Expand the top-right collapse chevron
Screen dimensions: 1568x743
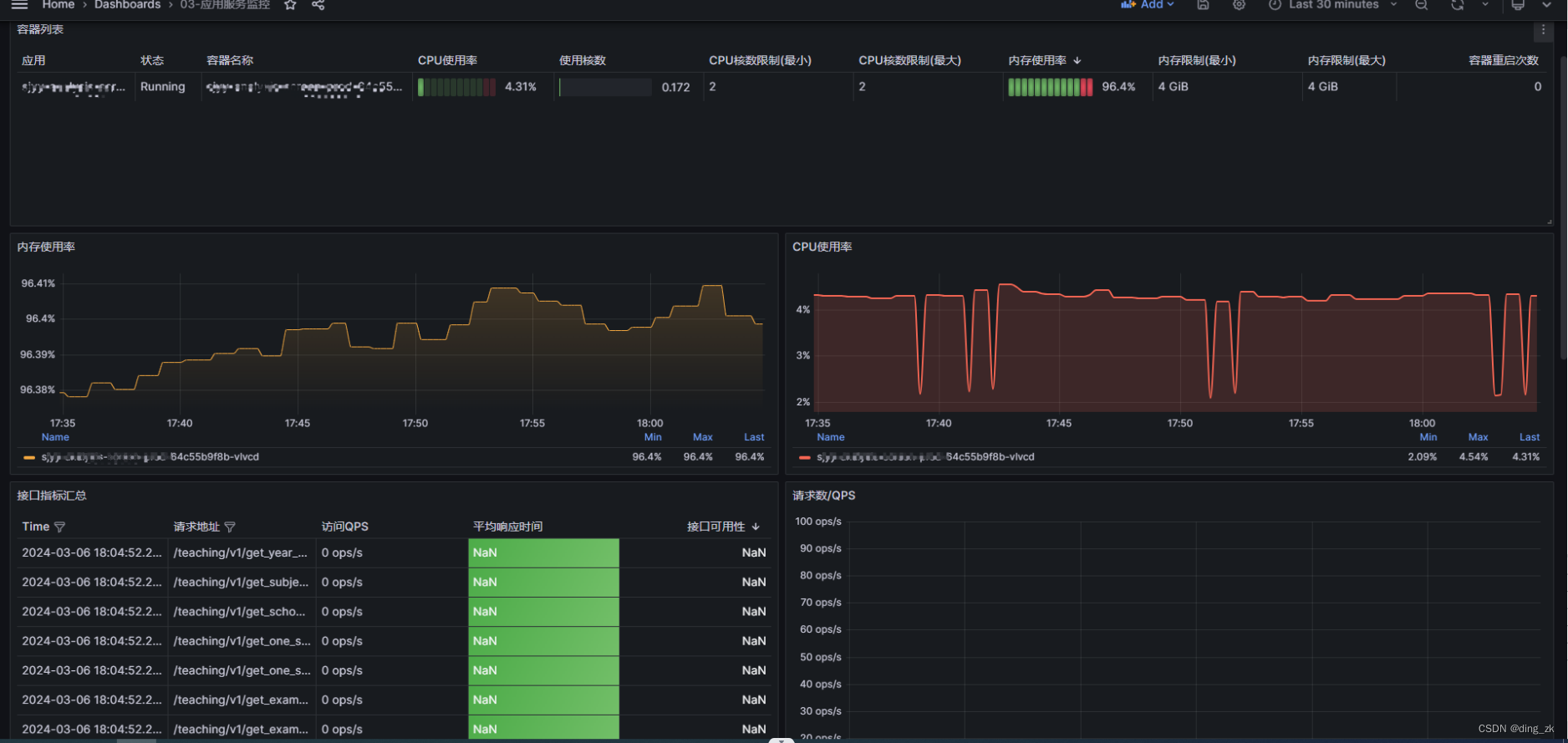pos(1547,5)
